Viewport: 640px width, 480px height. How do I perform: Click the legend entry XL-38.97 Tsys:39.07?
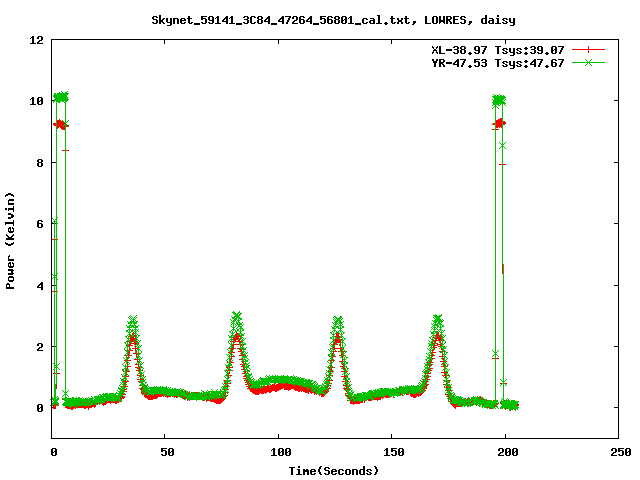click(x=498, y=50)
